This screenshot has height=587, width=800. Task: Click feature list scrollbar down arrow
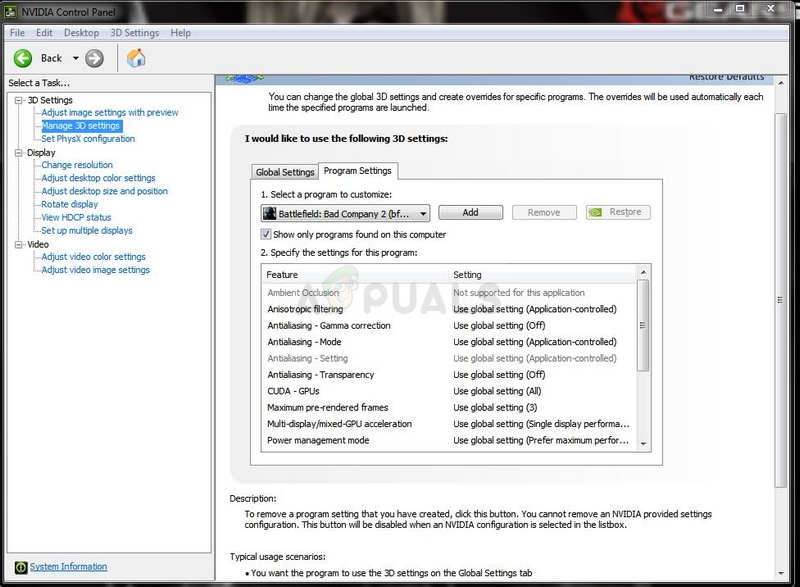[x=643, y=444]
